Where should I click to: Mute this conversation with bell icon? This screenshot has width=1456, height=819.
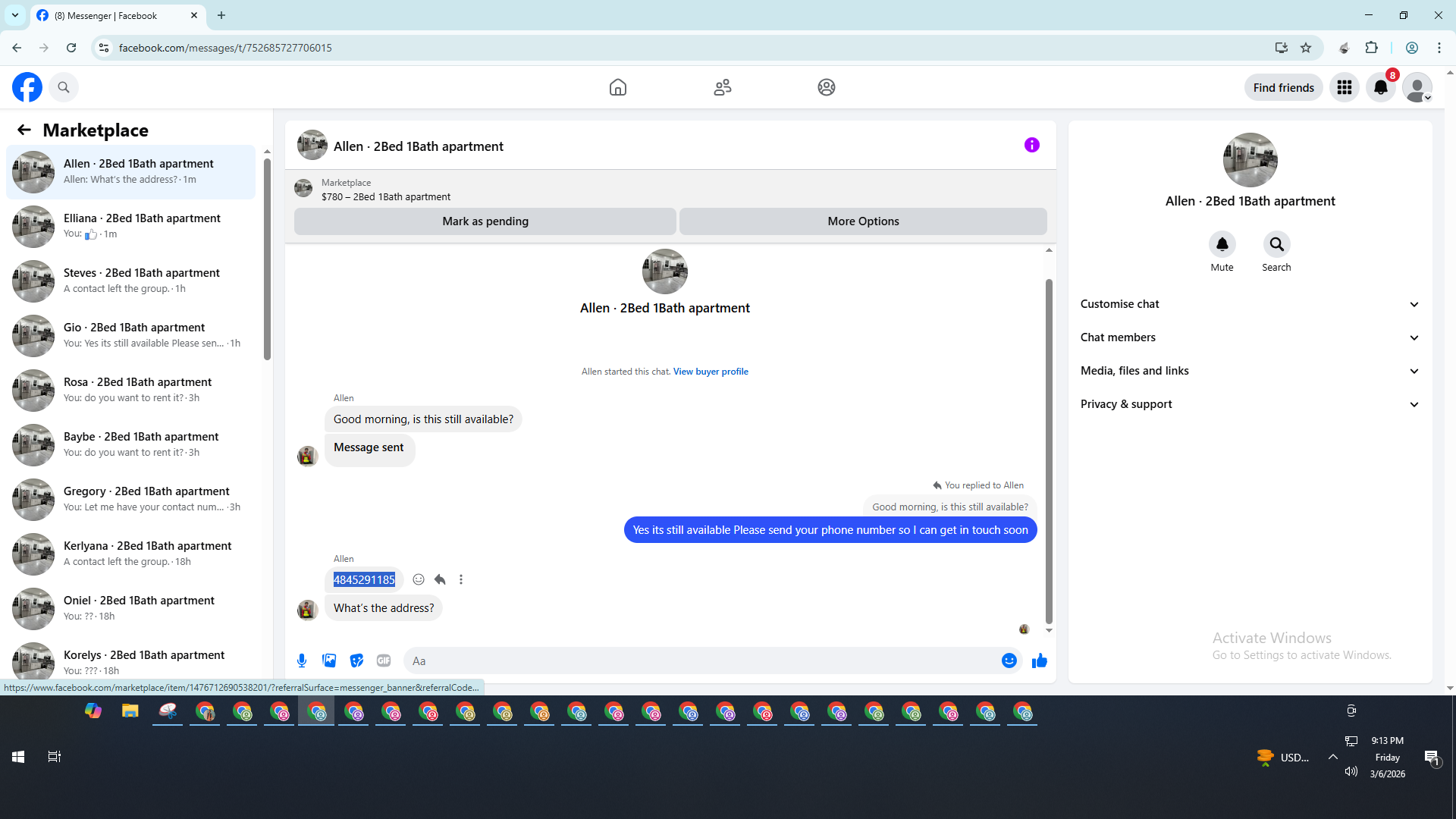coord(1222,244)
